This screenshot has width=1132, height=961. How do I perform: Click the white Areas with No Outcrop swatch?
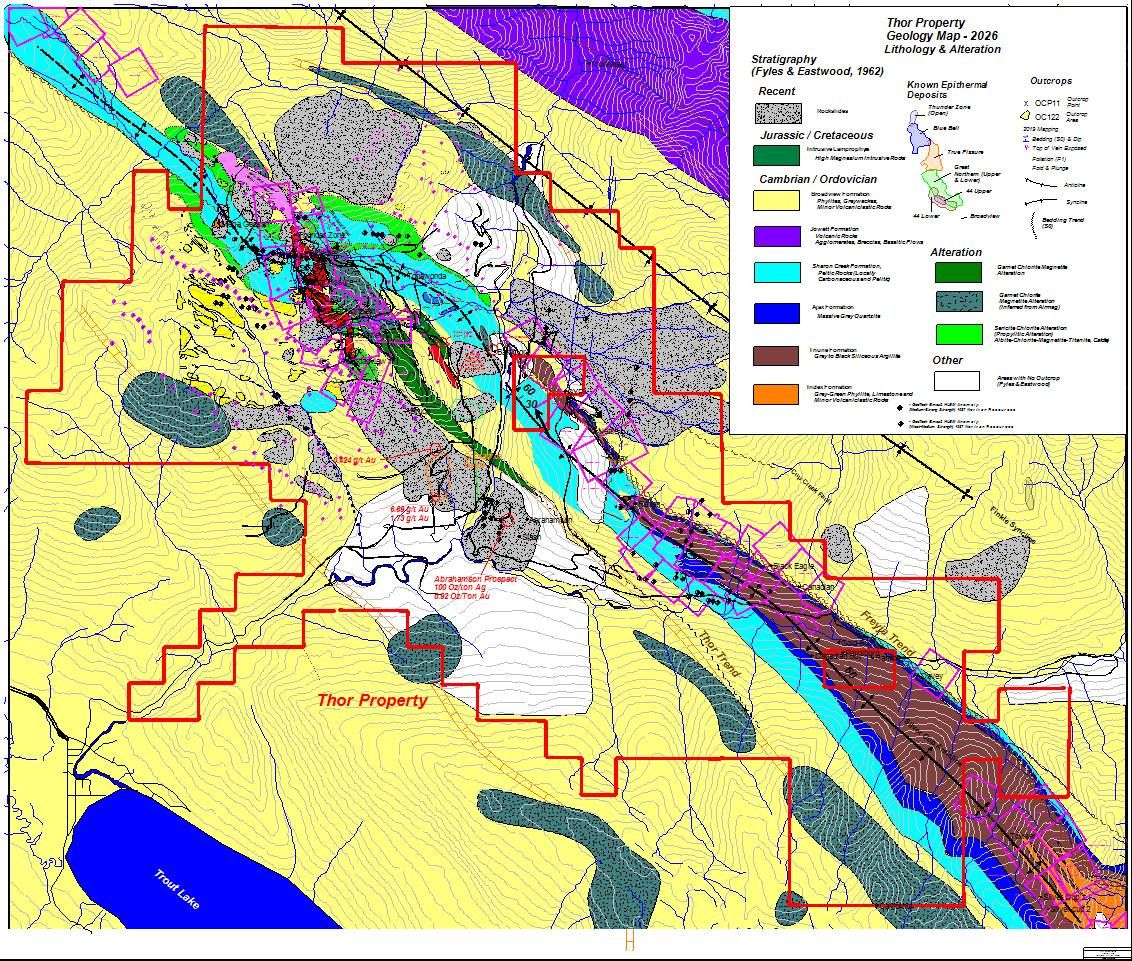957,380
